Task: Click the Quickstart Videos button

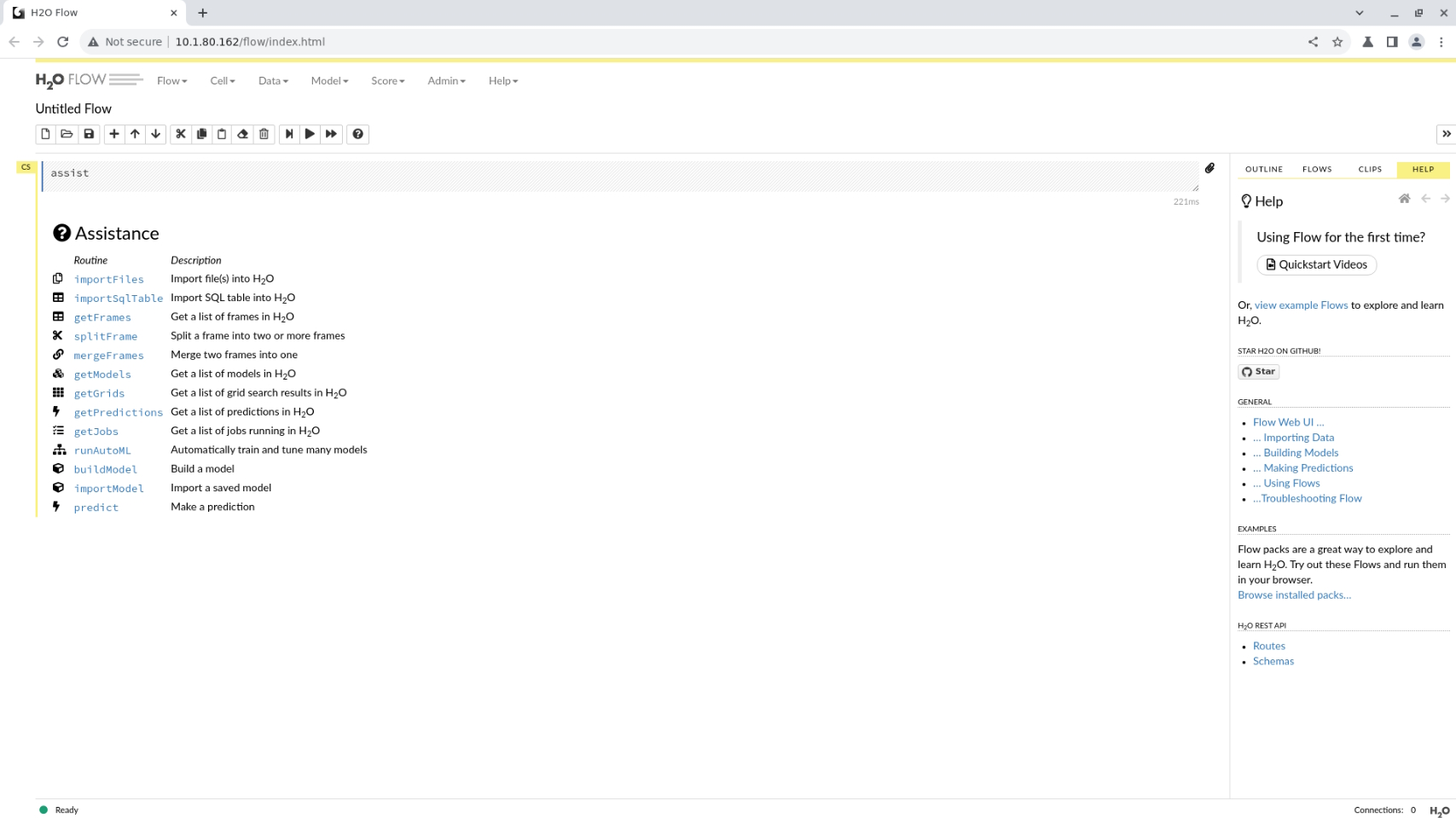Action: tap(1315, 264)
